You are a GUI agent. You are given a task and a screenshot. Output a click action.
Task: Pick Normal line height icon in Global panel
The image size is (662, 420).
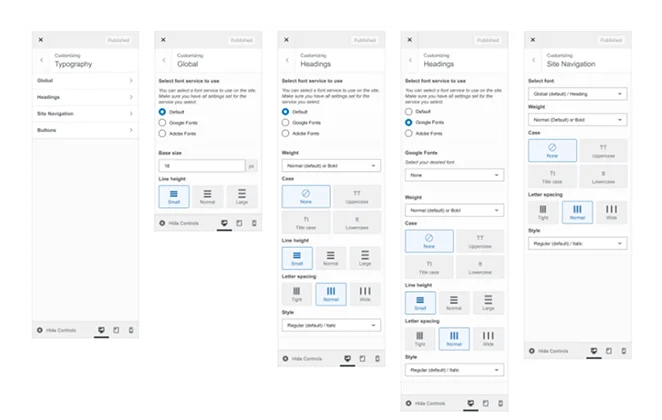[x=207, y=197]
